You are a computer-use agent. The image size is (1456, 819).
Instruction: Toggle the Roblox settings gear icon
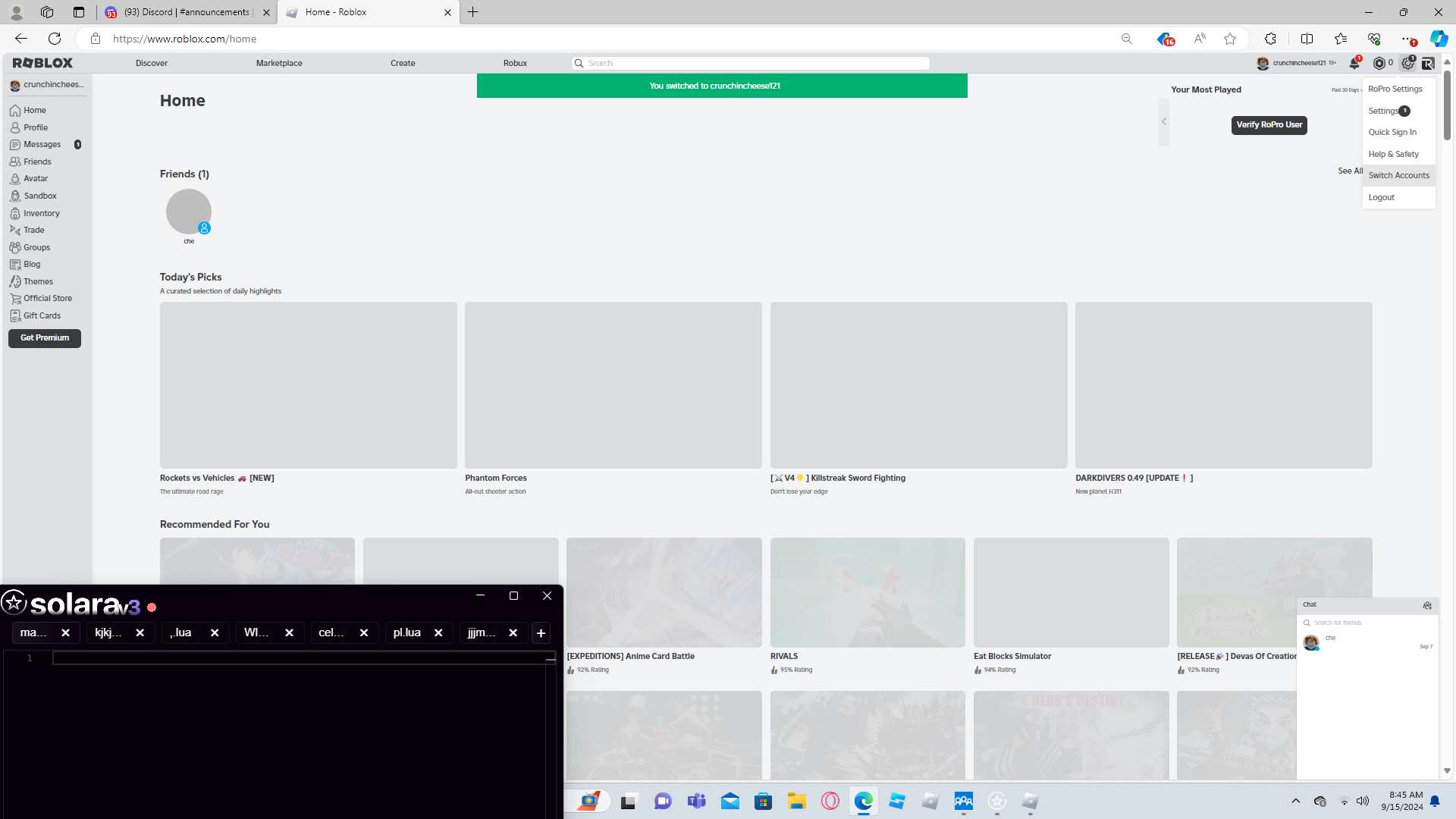pyautogui.click(x=1407, y=63)
